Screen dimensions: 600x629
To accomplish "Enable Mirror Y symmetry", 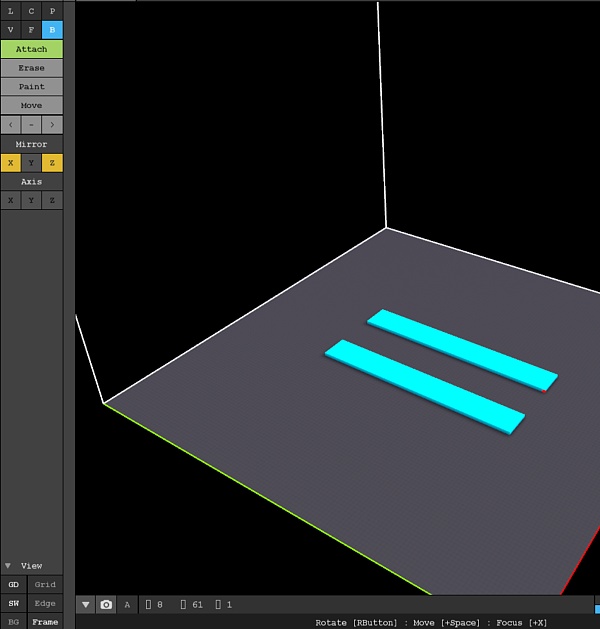I will 31,163.
